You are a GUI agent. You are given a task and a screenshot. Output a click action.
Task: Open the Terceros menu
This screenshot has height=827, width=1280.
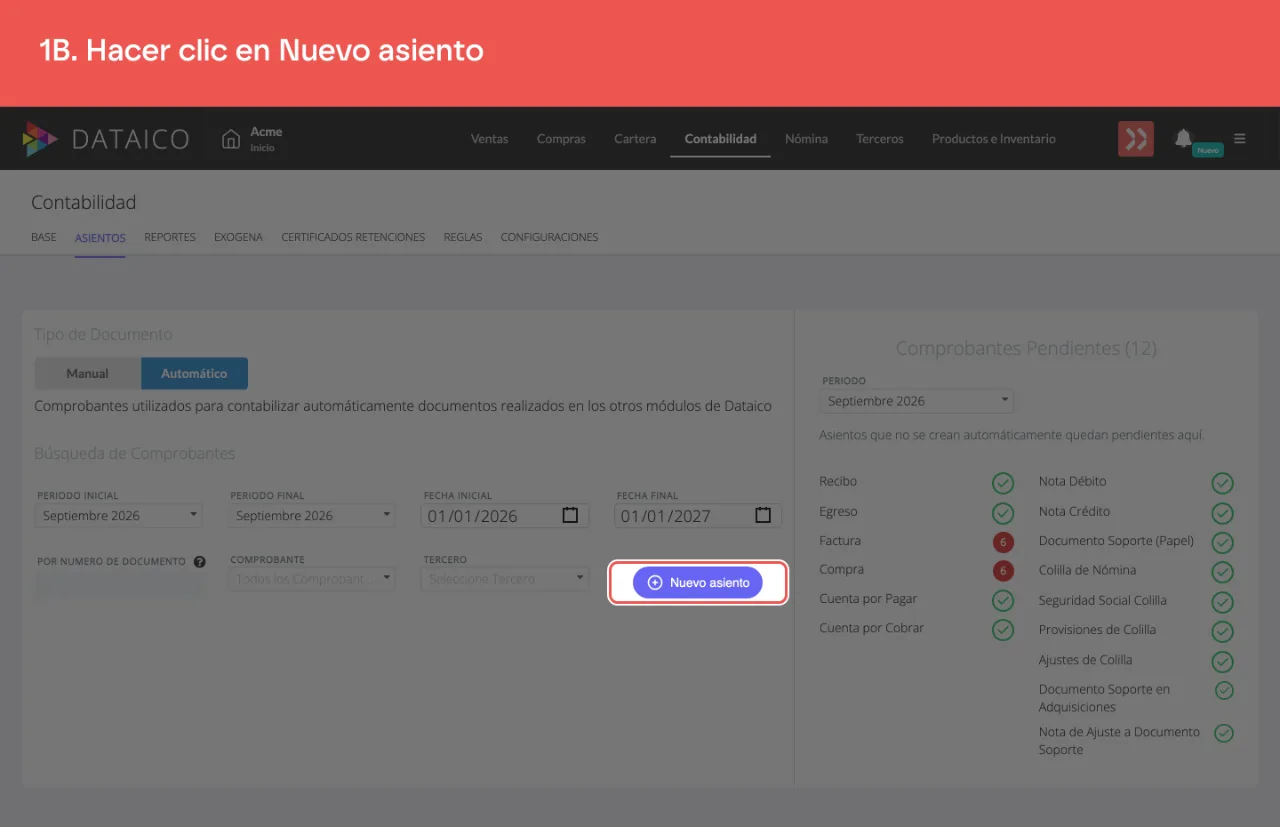[880, 139]
